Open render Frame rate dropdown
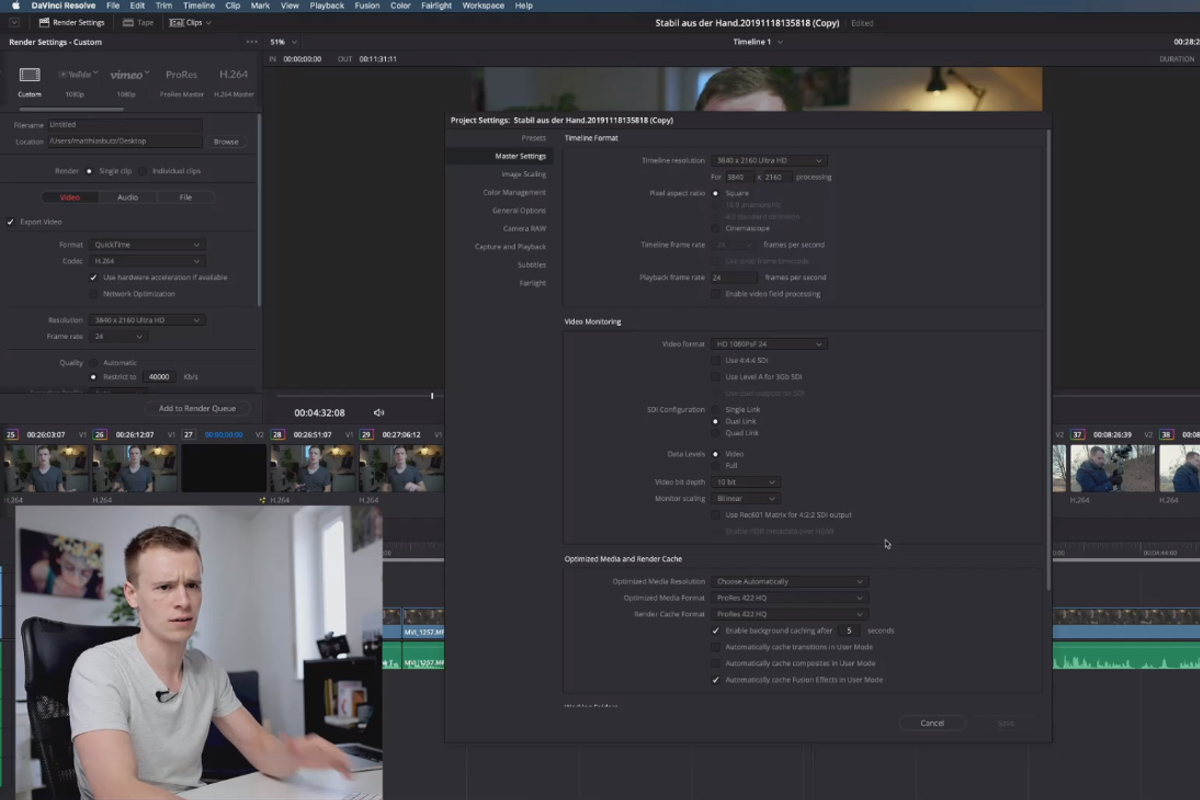 pos(118,337)
